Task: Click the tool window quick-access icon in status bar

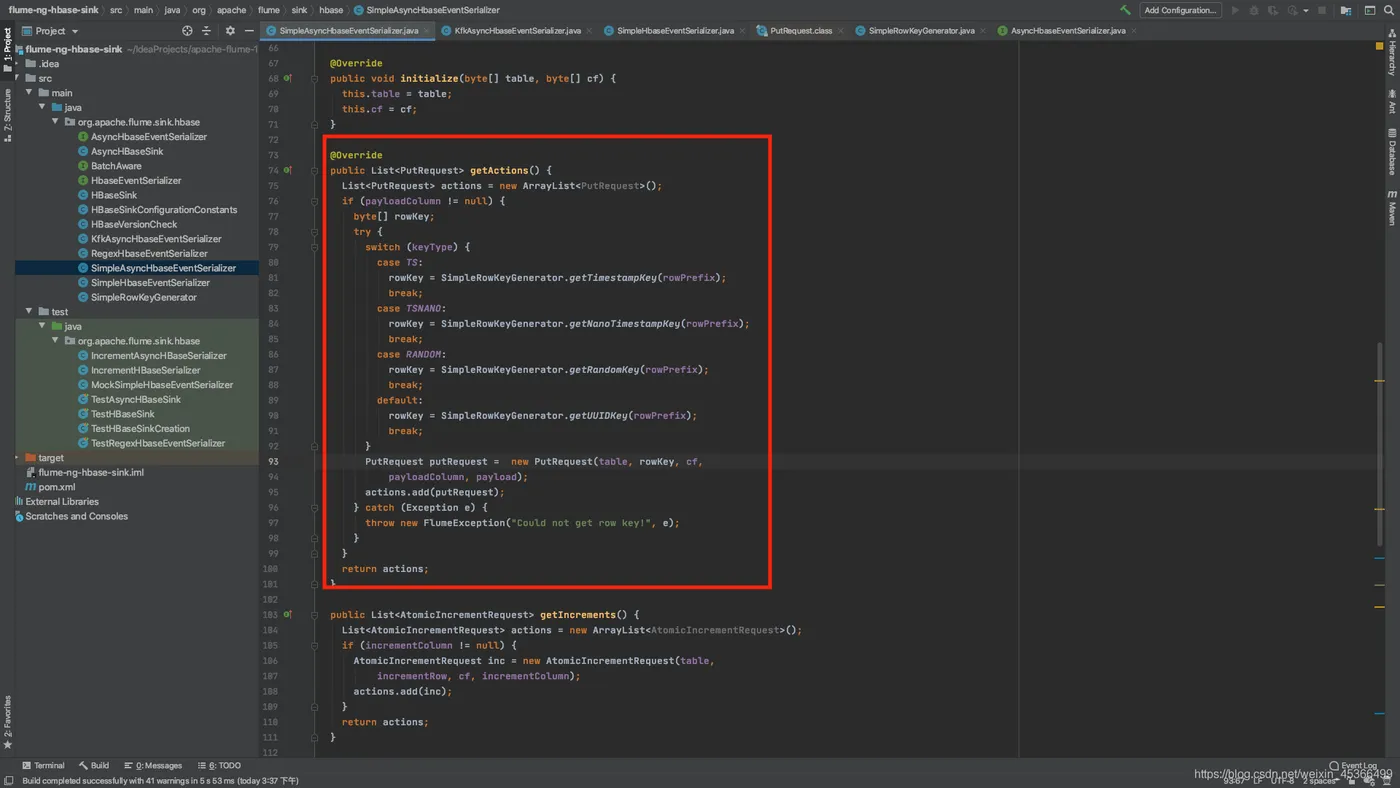Action: tap(8, 781)
